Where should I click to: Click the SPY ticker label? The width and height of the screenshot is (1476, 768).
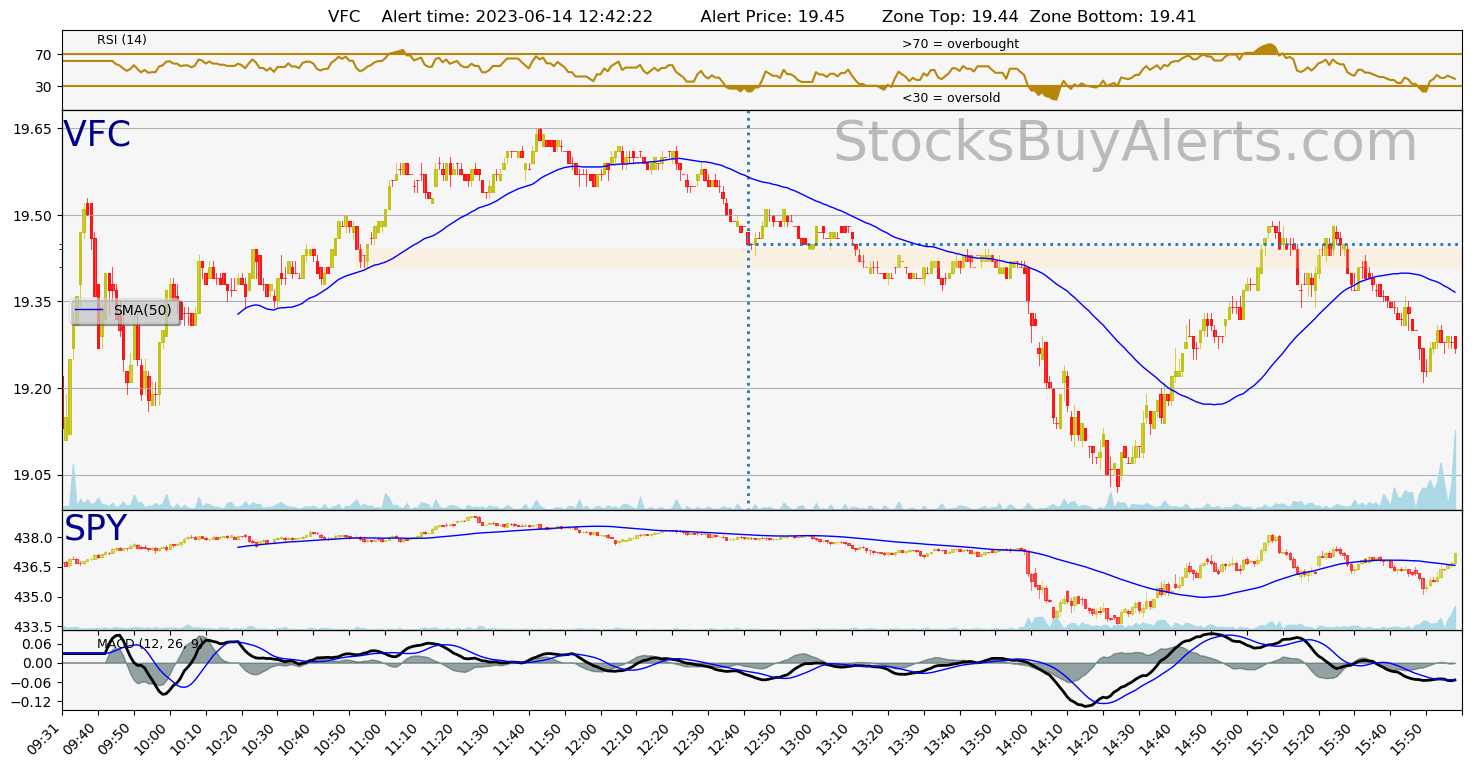point(96,529)
